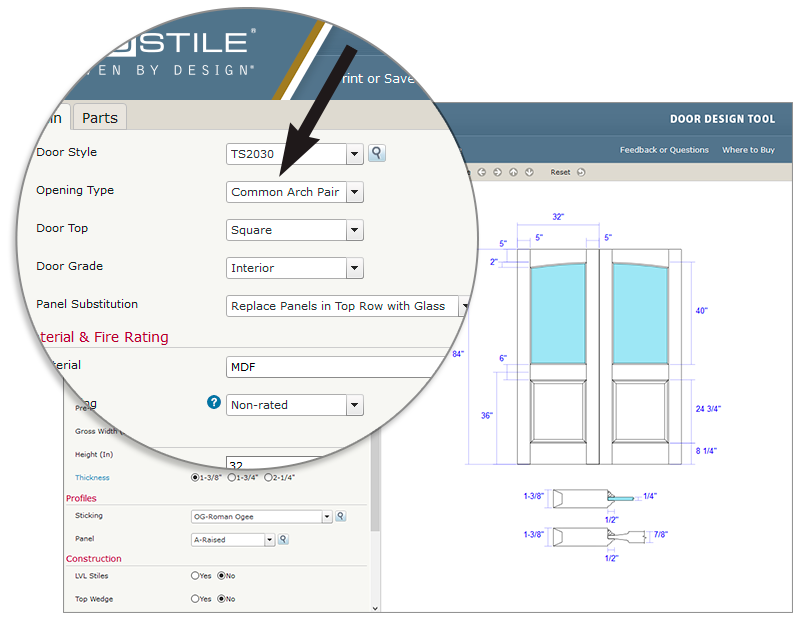Open the Door Style TS2030 dropdown
This screenshot has width=800, height=620.
click(354, 154)
